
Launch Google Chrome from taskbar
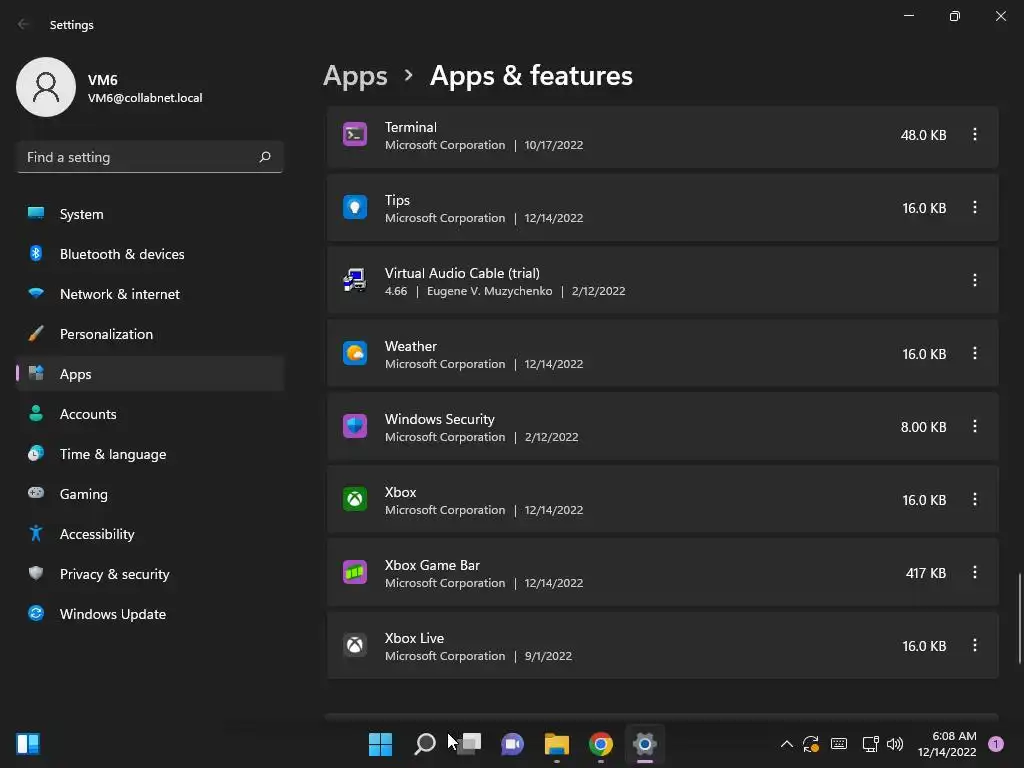tap(601, 744)
